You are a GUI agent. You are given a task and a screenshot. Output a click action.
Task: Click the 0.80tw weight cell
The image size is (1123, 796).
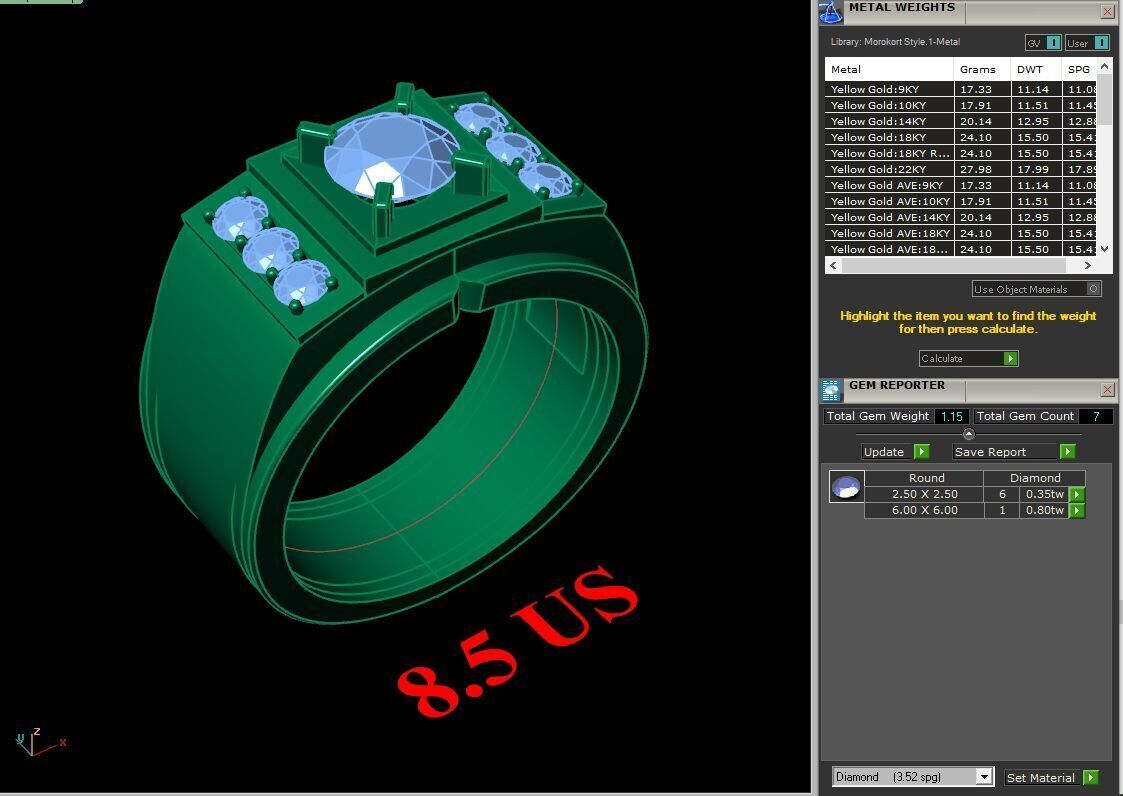(1044, 510)
